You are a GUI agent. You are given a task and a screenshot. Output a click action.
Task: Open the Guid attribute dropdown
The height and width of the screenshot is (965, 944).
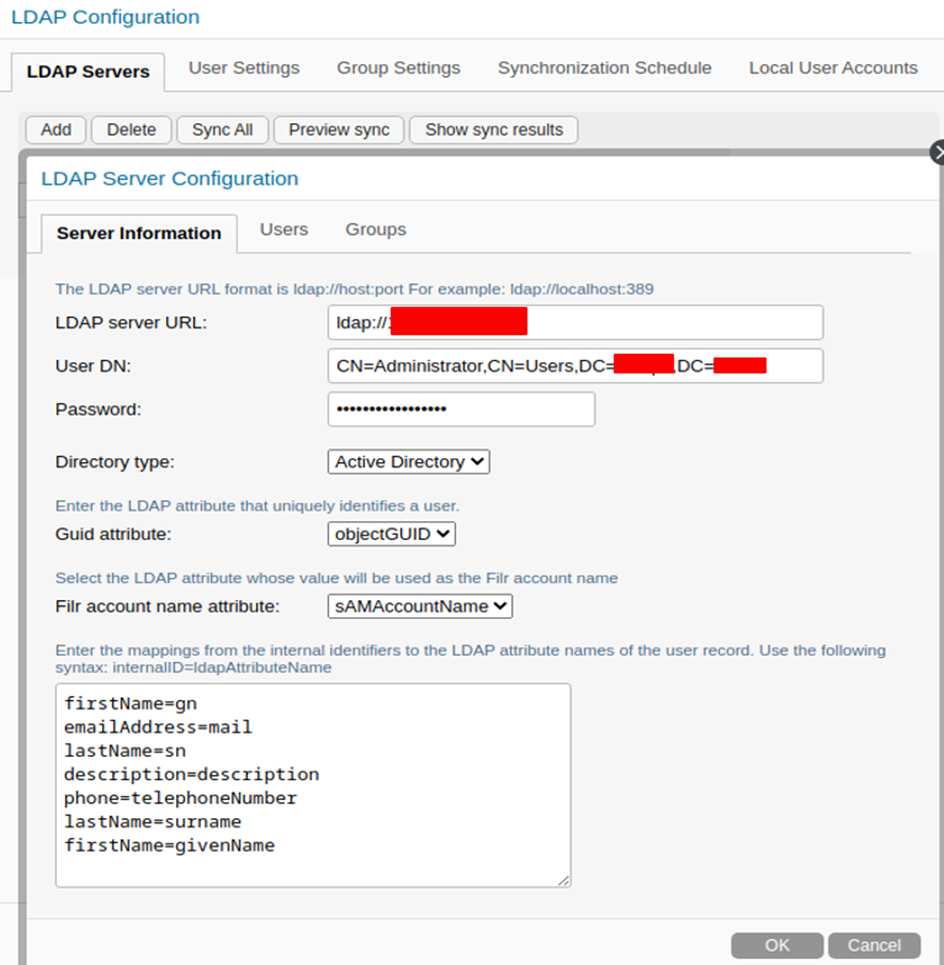coord(391,534)
